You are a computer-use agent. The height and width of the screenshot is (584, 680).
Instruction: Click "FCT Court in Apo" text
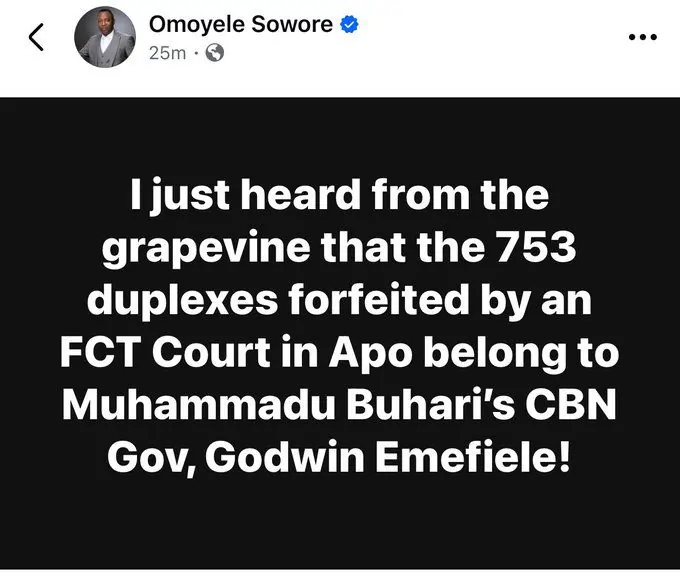click(236, 353)
